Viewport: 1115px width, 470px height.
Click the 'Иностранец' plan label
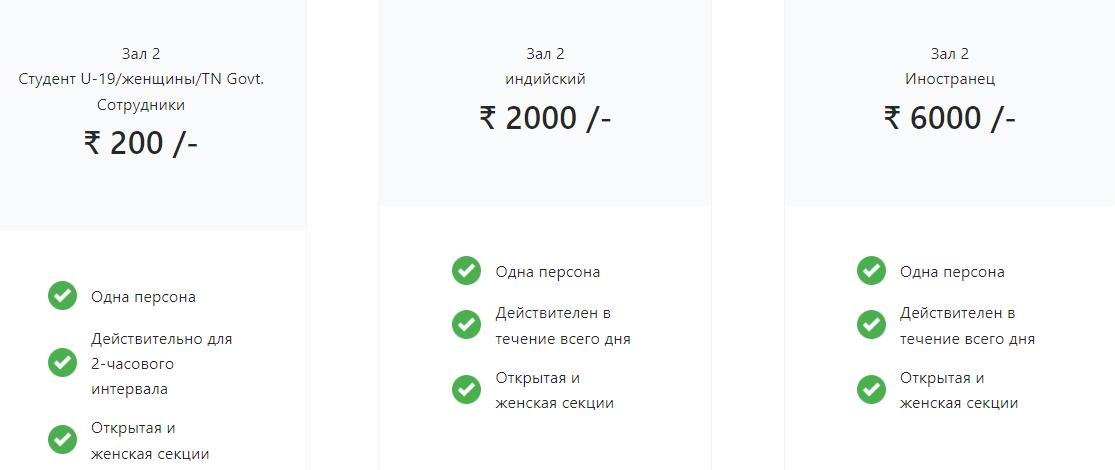[x=950, y=79]
